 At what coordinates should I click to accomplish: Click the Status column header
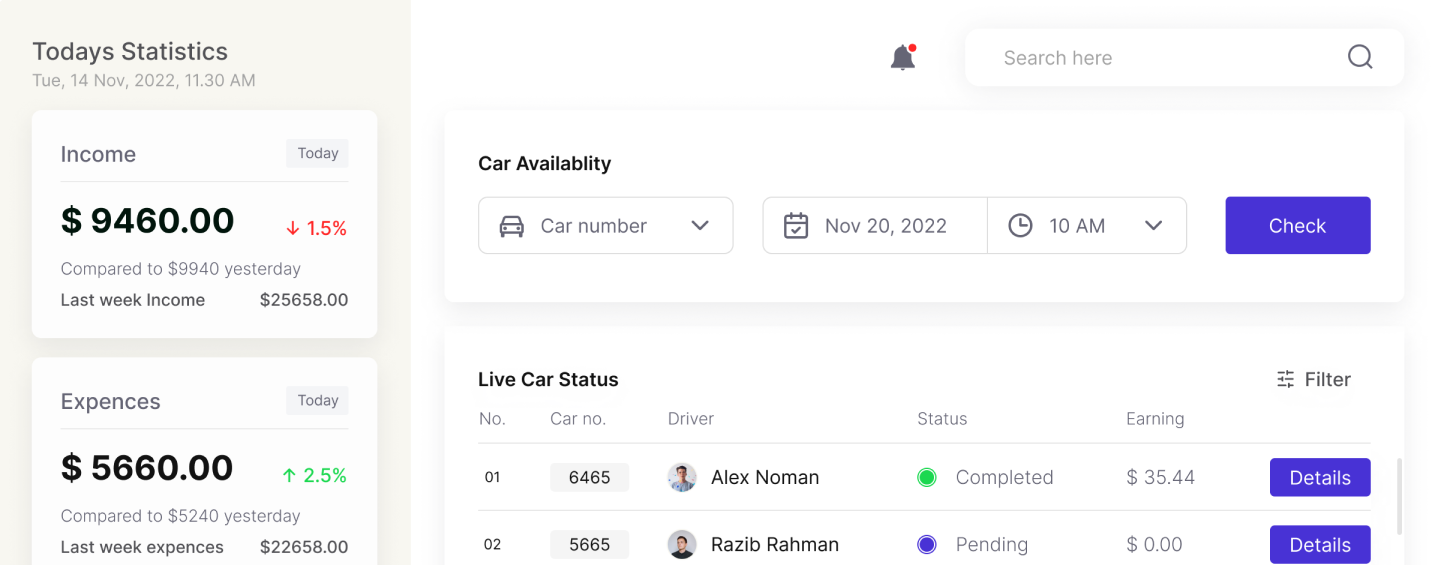942,418
